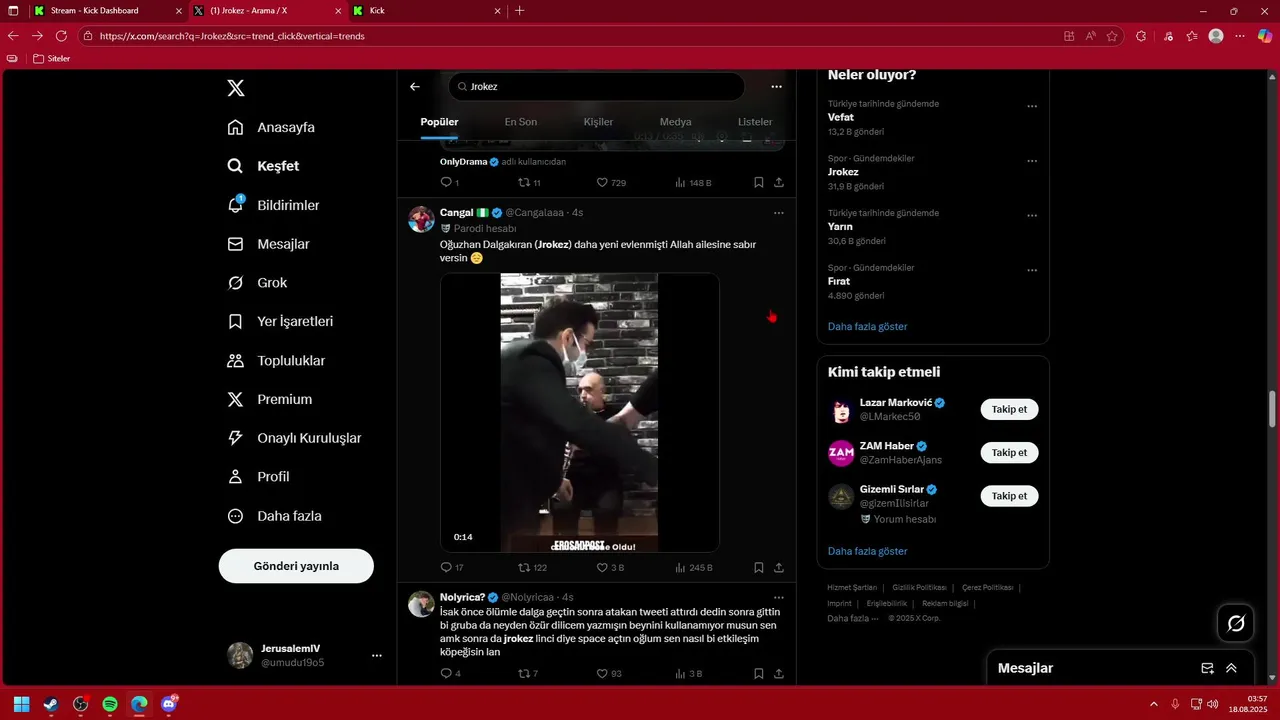Open Profil page
Viewport: 1280px width, 720px height.
tap(259, 477)
